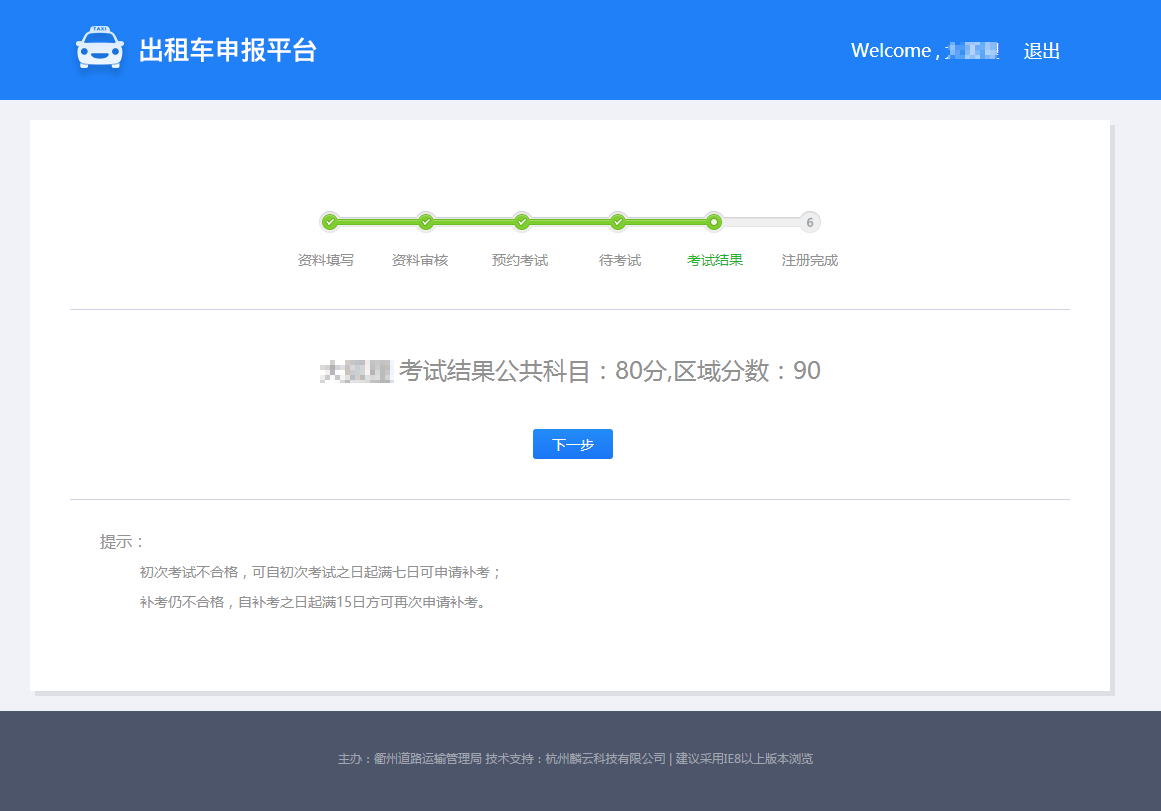Click the current step dot above 考试结果

(x=713, y=222)
